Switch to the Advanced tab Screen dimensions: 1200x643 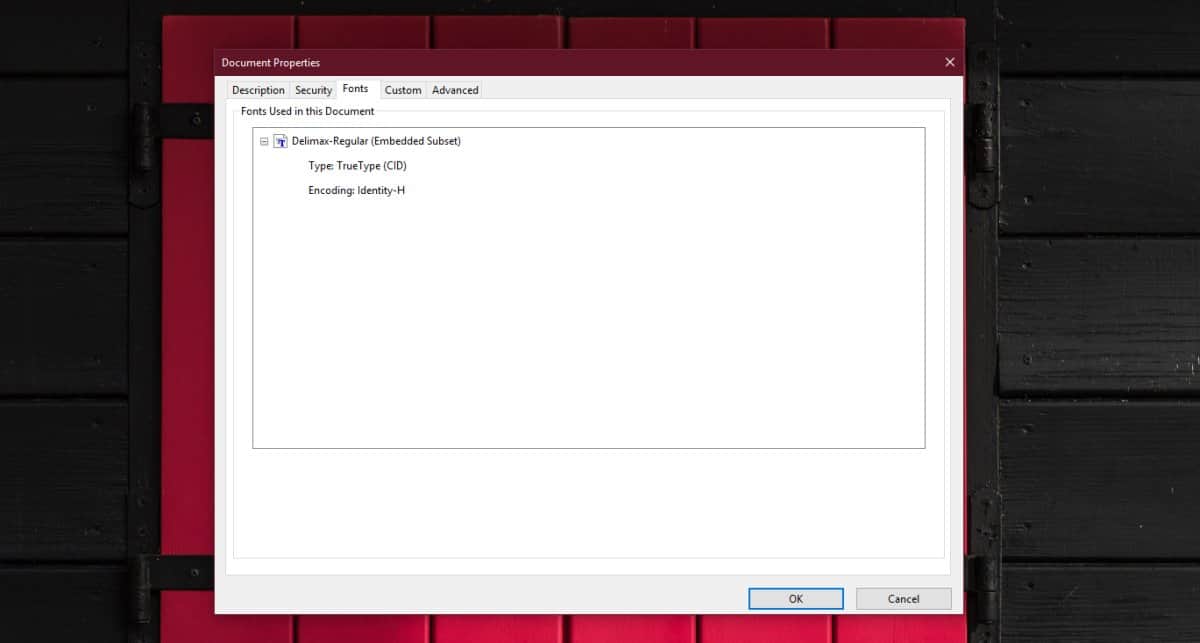(455, 90)
